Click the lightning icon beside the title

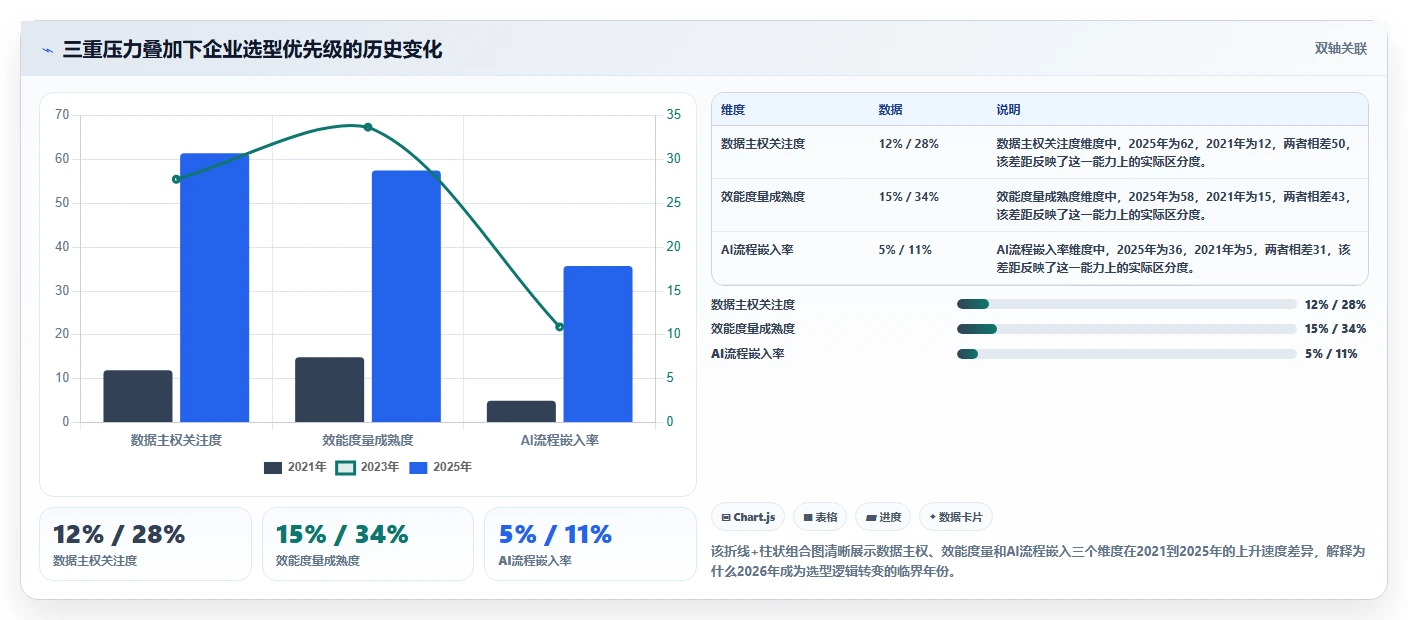pyautogui.click(x=47, y=50)
